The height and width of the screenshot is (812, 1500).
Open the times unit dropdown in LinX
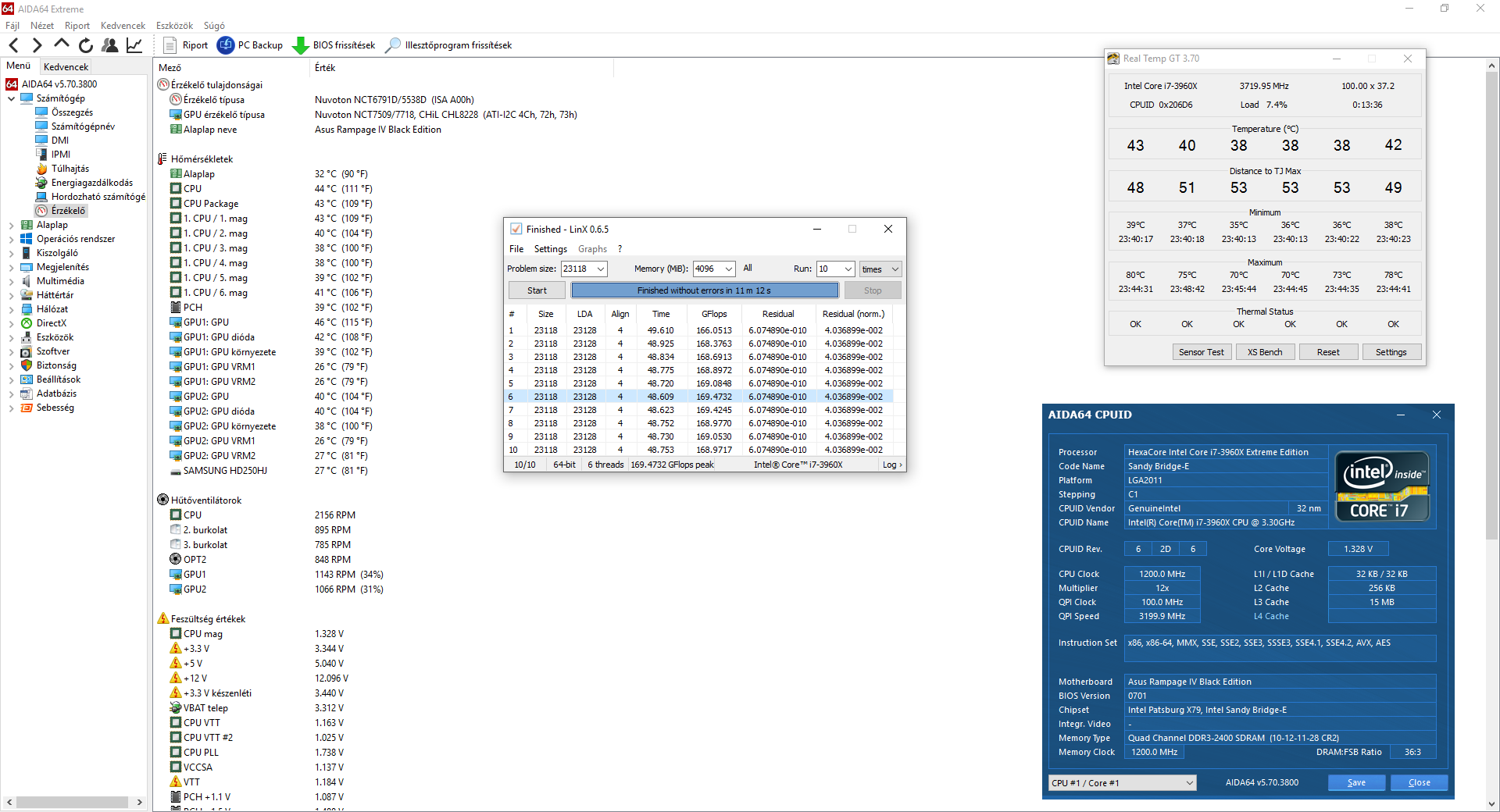[x=880, y=269]
